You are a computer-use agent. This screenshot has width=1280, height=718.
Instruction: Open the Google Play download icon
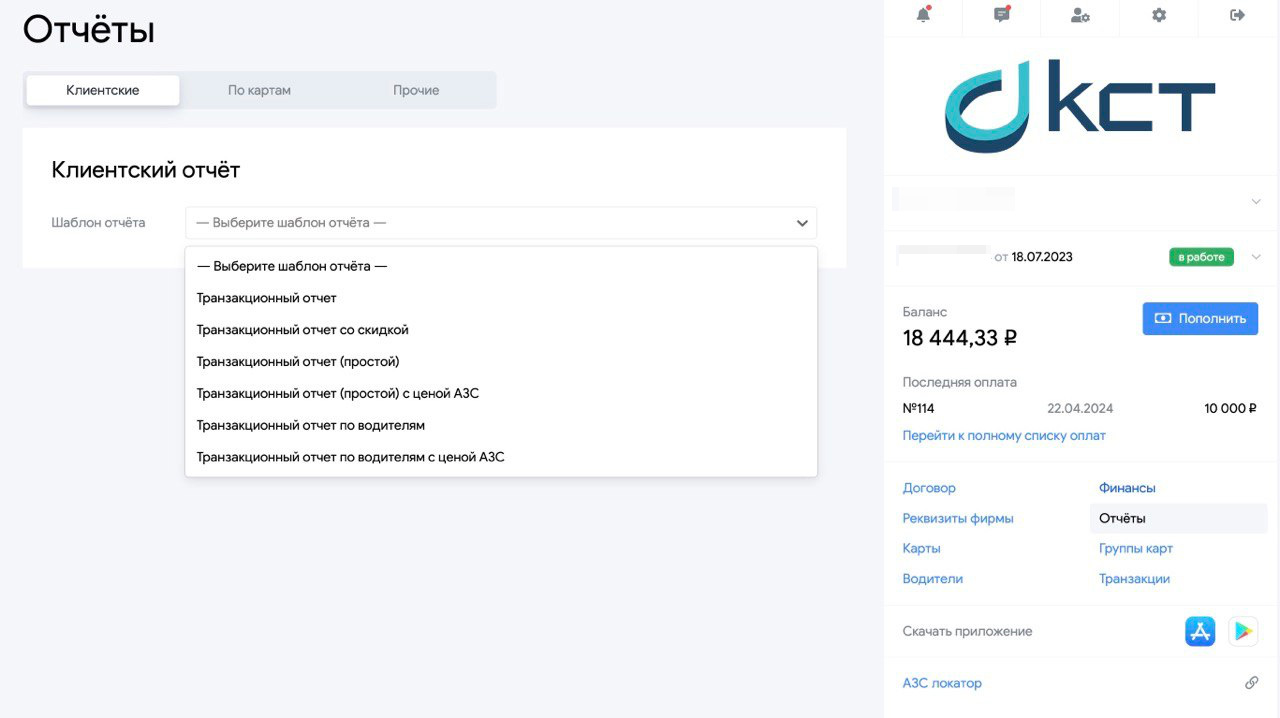click(x=1243, y=631)
